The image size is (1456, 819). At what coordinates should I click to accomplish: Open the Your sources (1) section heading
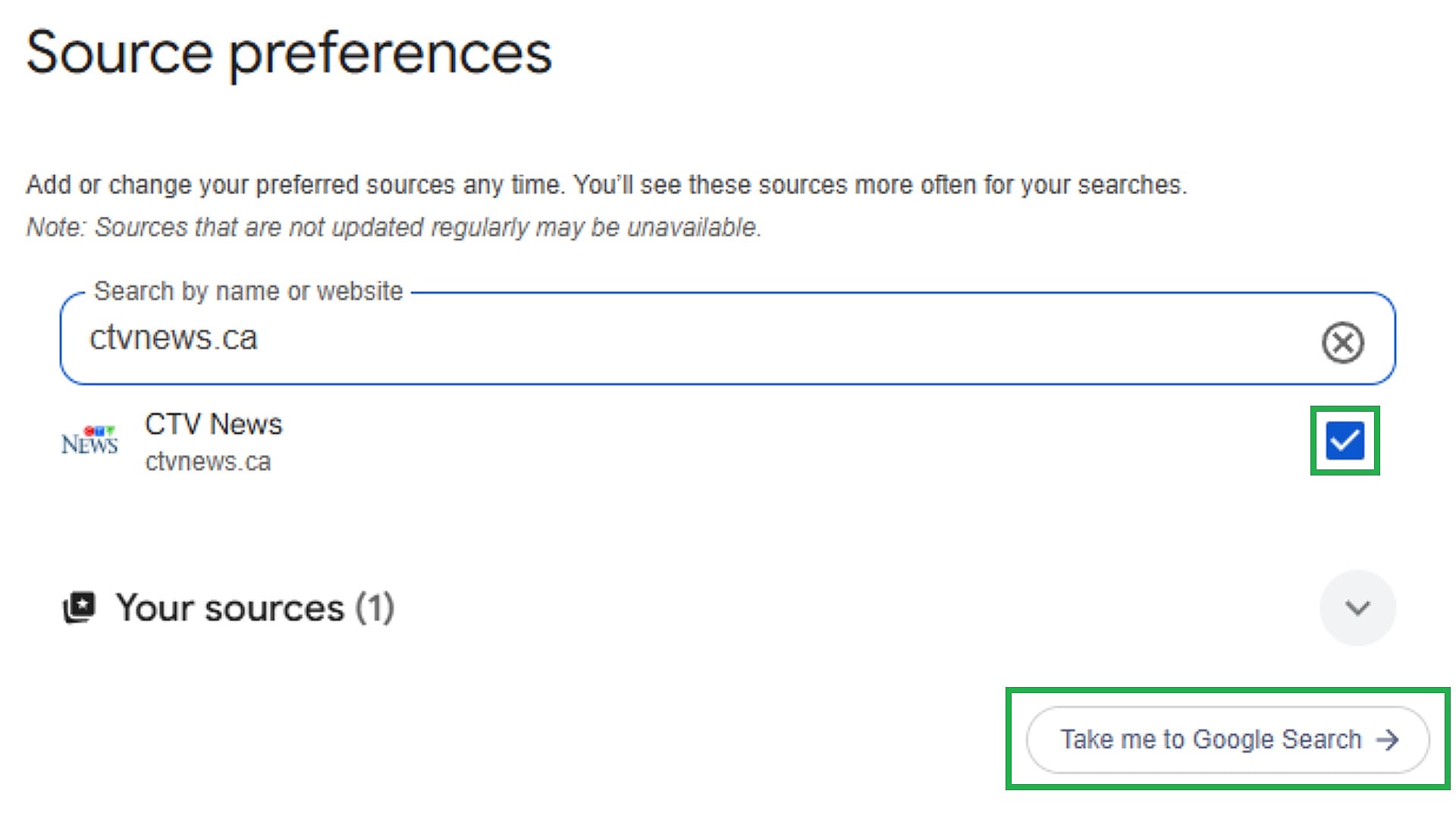coord(255,607)
